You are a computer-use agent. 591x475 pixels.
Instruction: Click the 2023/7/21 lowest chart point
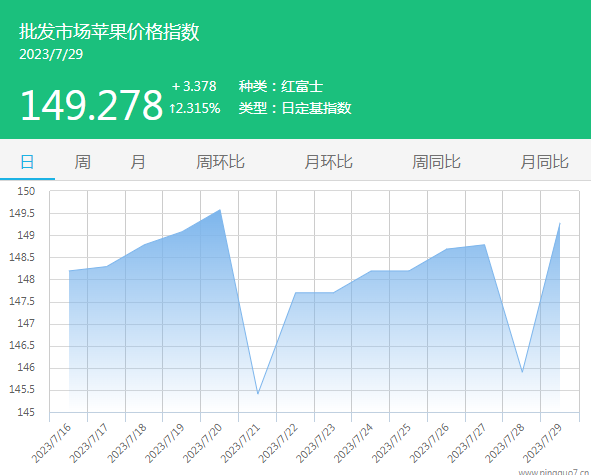pos(258,394)
